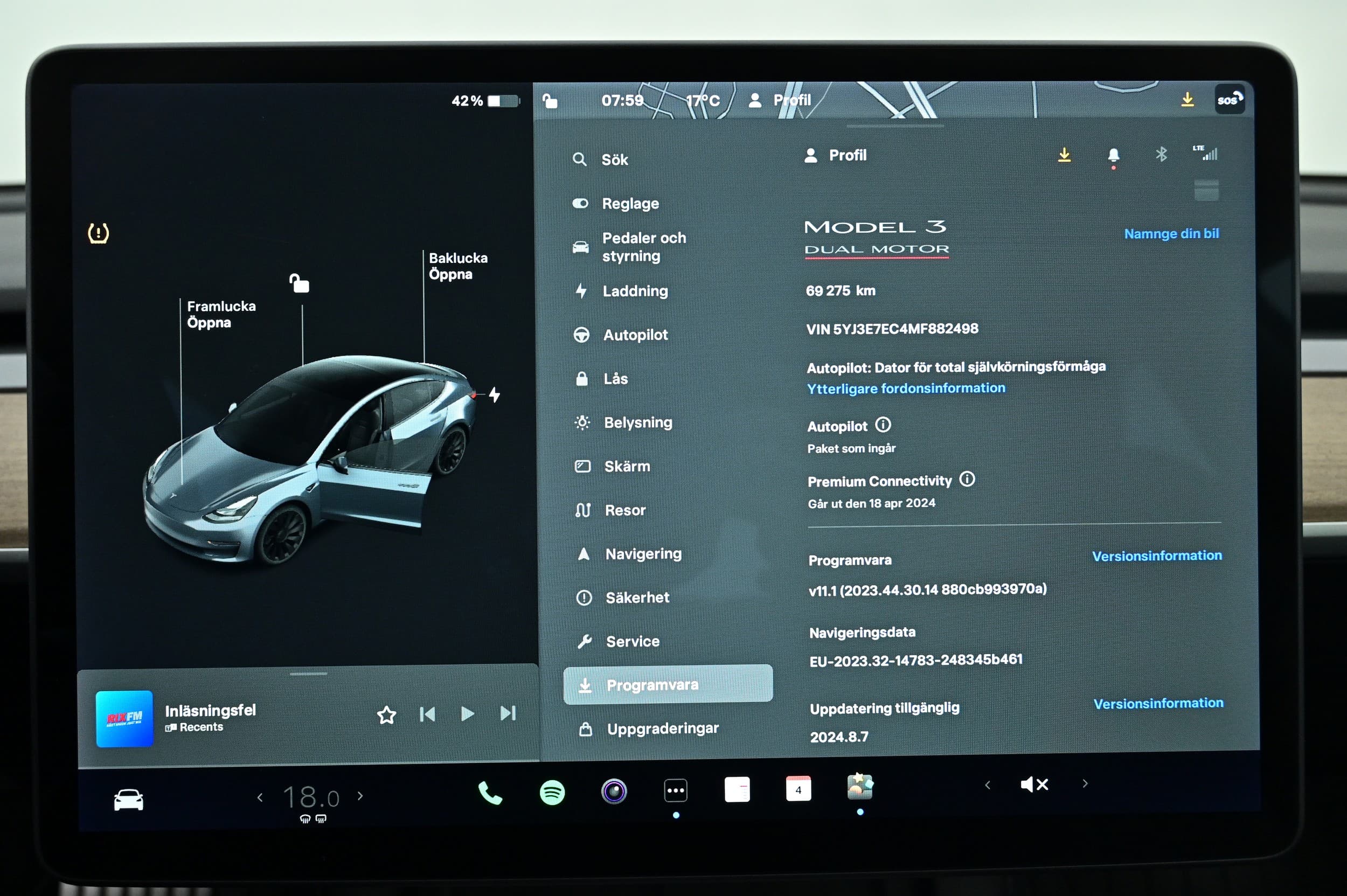Open Versionsinformation for available update

tap(1158, 704)
